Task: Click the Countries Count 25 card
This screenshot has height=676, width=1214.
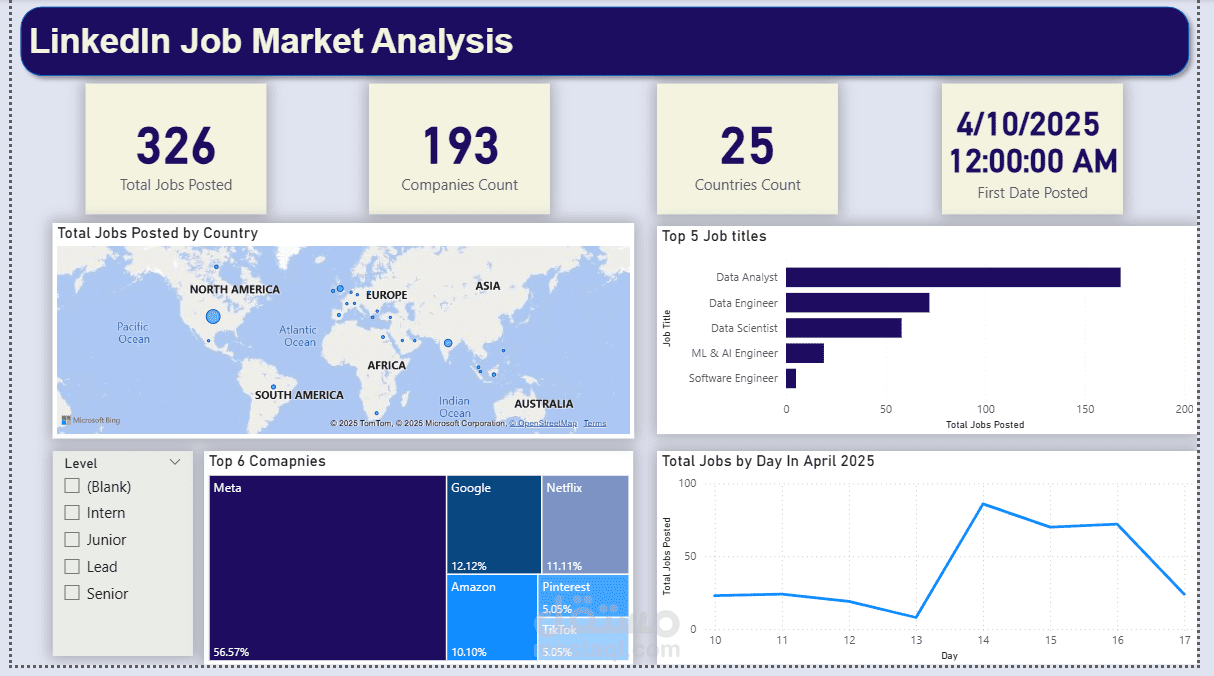Action: pyautogui.click(x=747, y=148)
